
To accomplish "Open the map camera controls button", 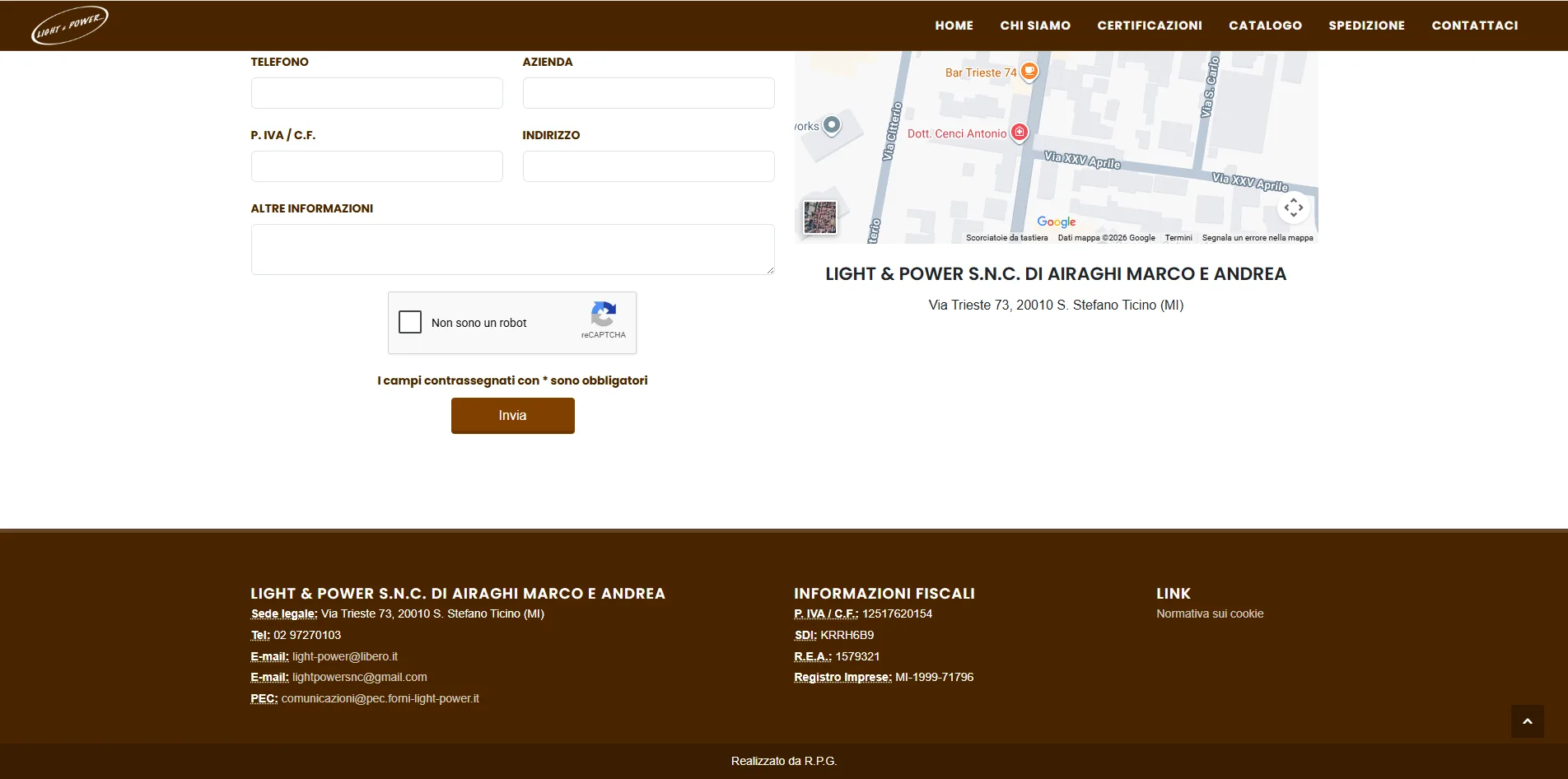I will tap(1294, 208).
